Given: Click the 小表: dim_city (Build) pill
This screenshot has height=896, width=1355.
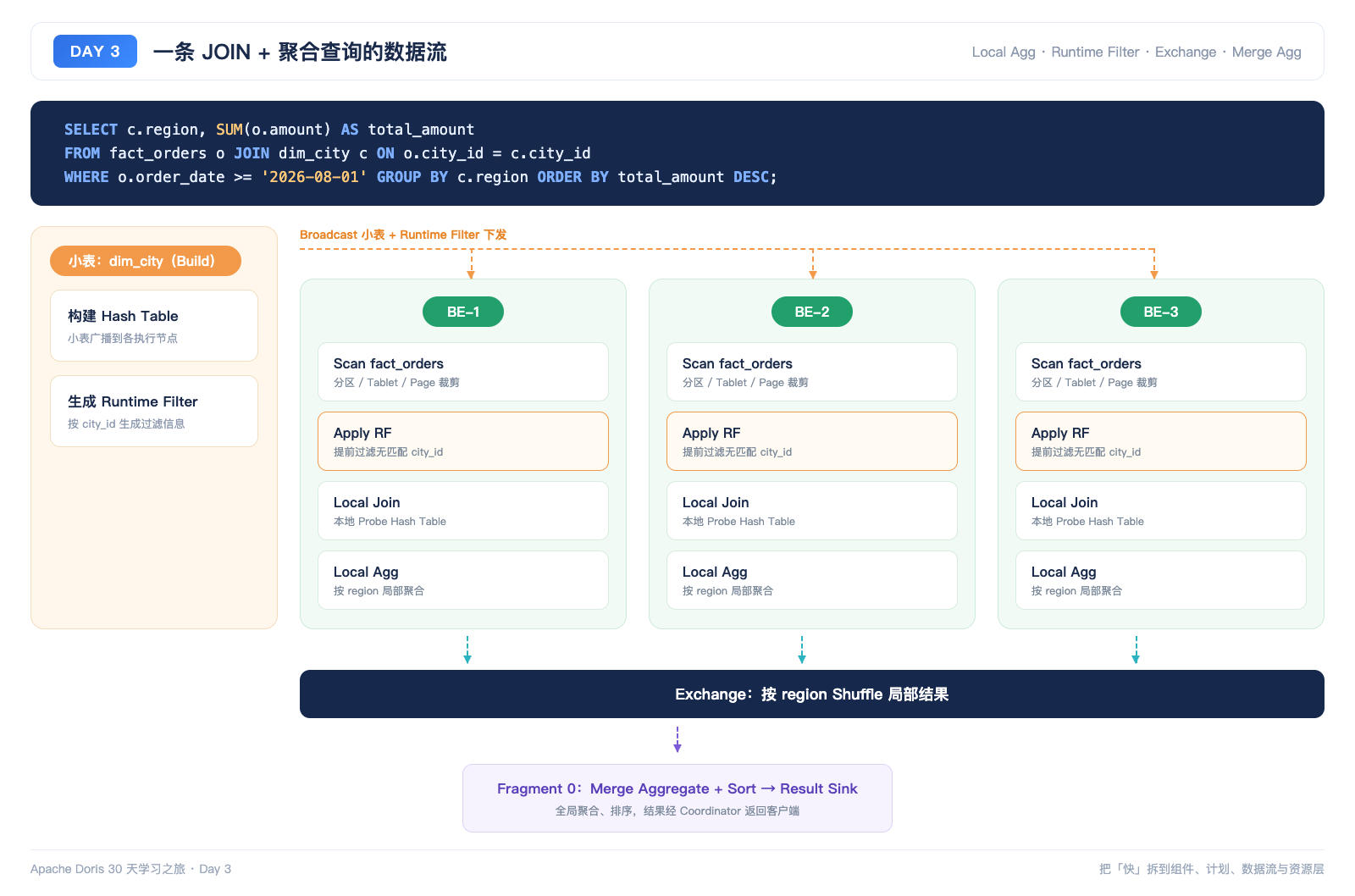Looking at the screenshot, I should (x=146, y=261).
